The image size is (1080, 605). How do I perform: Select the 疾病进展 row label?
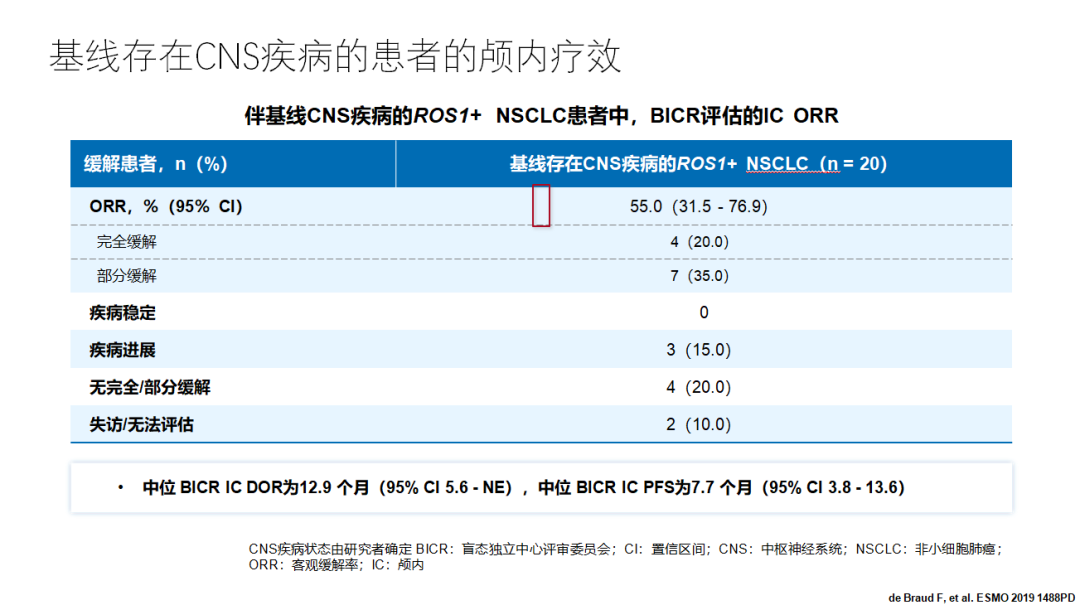[123, 350]
